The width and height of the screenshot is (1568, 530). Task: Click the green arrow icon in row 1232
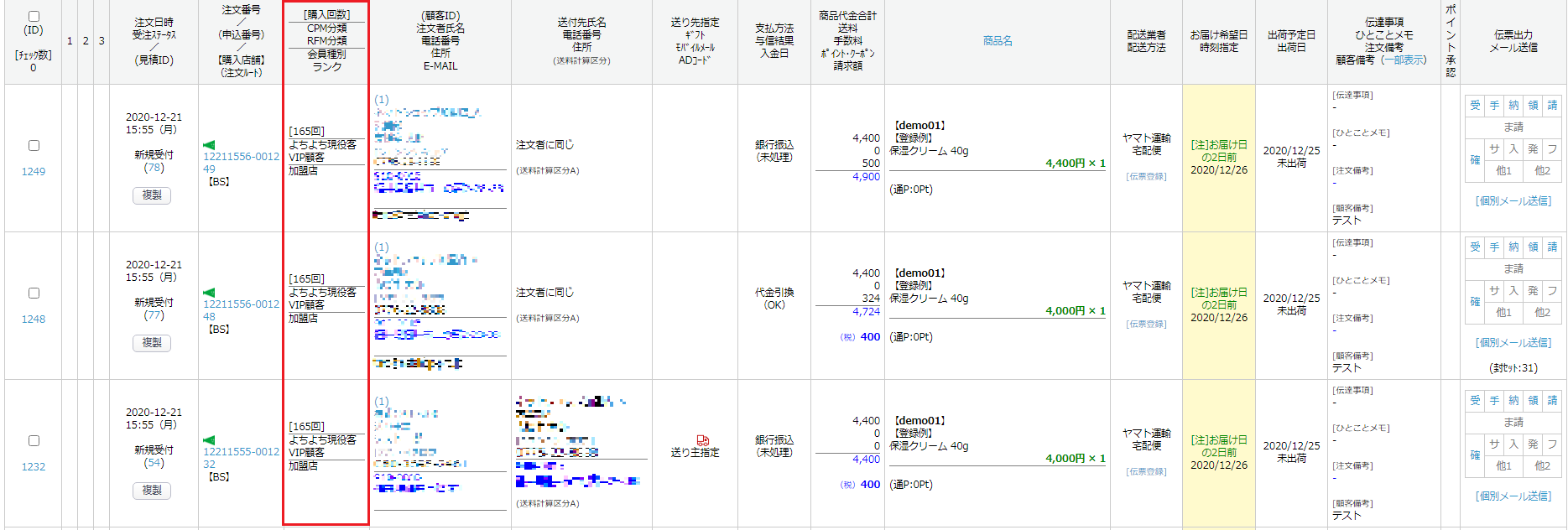(209, 440)
